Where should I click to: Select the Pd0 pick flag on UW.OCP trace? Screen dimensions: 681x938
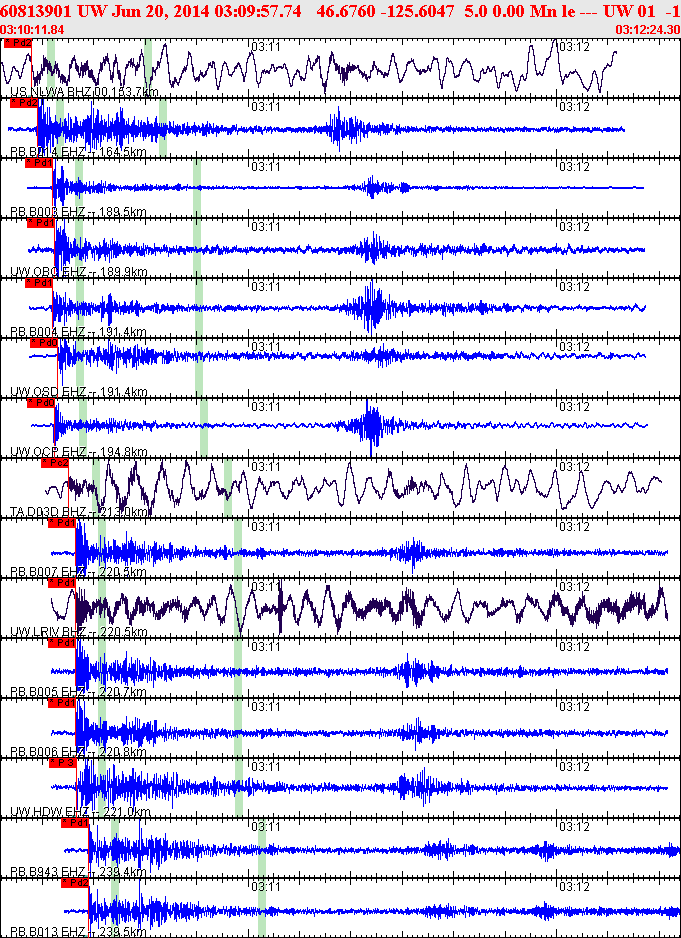click(41, 403)
